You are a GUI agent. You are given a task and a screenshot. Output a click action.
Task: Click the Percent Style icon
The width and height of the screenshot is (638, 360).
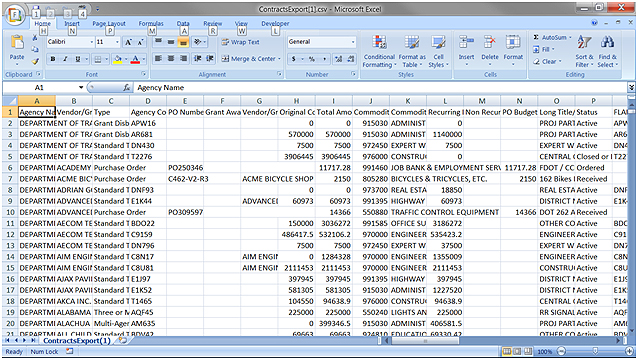312,59
